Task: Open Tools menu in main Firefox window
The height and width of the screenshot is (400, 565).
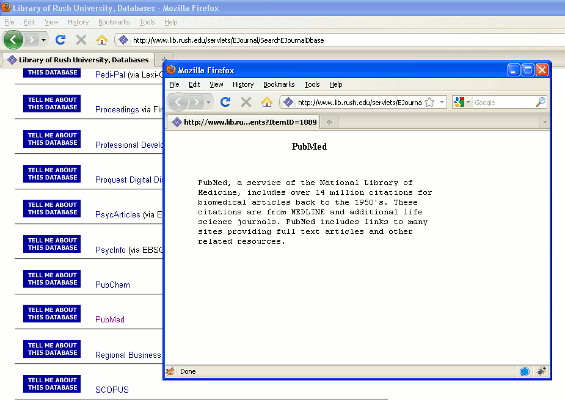Action: pos(147,22)
